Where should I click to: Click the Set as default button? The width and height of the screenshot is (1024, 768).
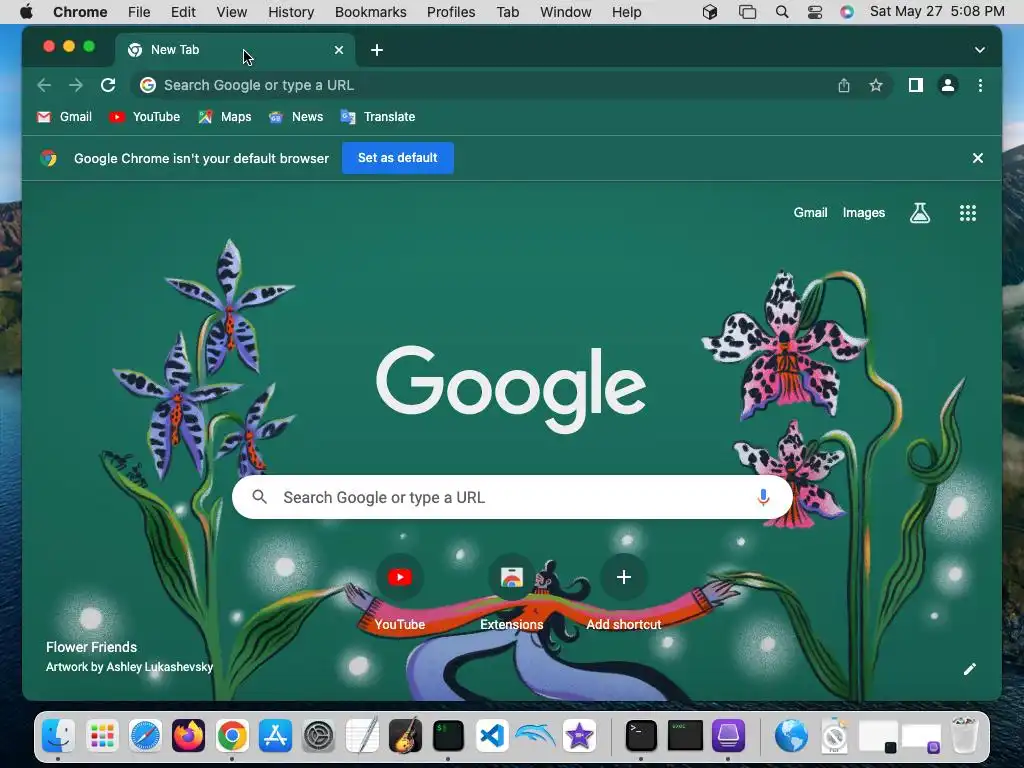point(398,158)
